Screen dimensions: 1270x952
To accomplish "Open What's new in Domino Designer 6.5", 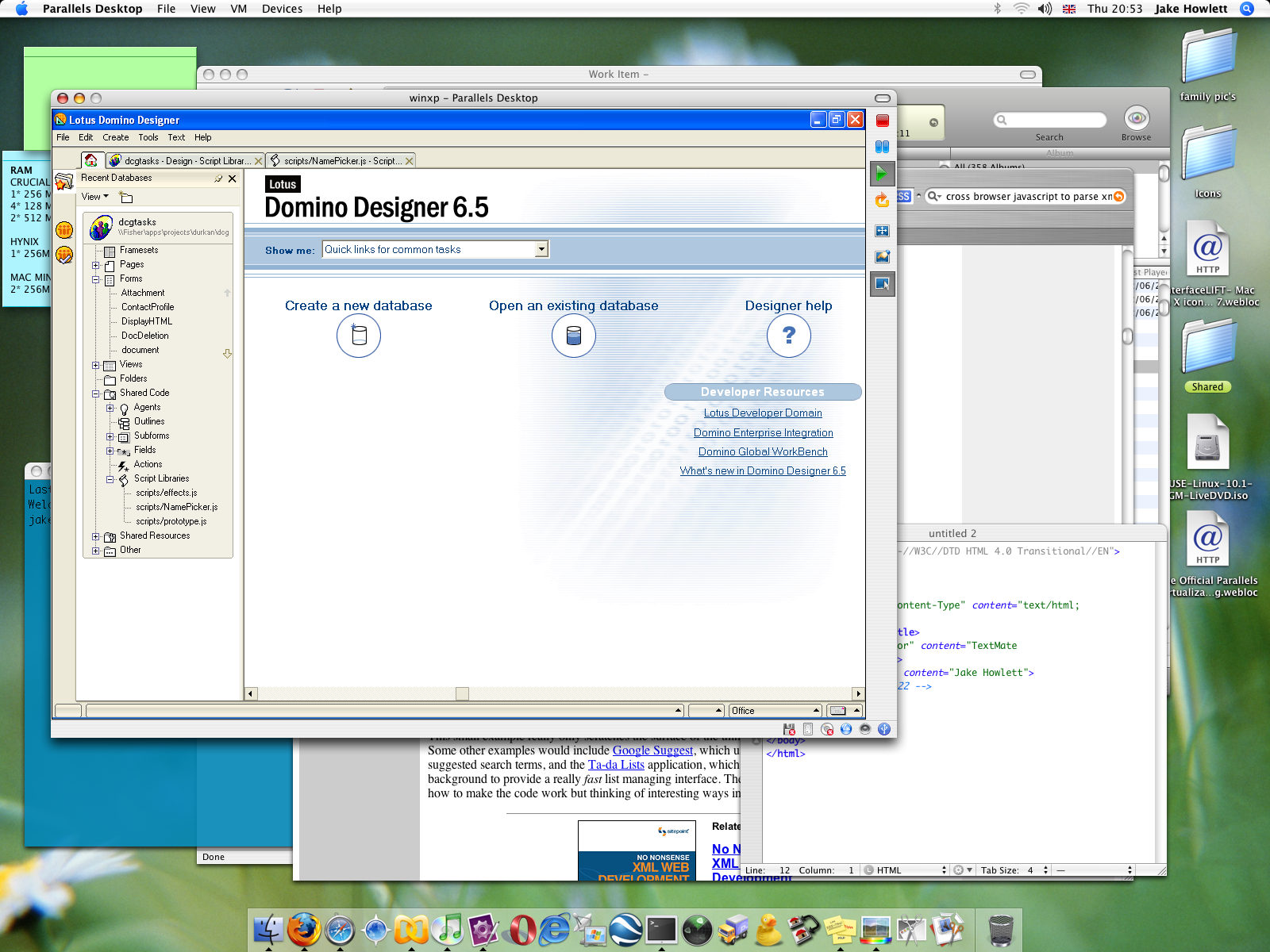I will [x=763, y=470].
